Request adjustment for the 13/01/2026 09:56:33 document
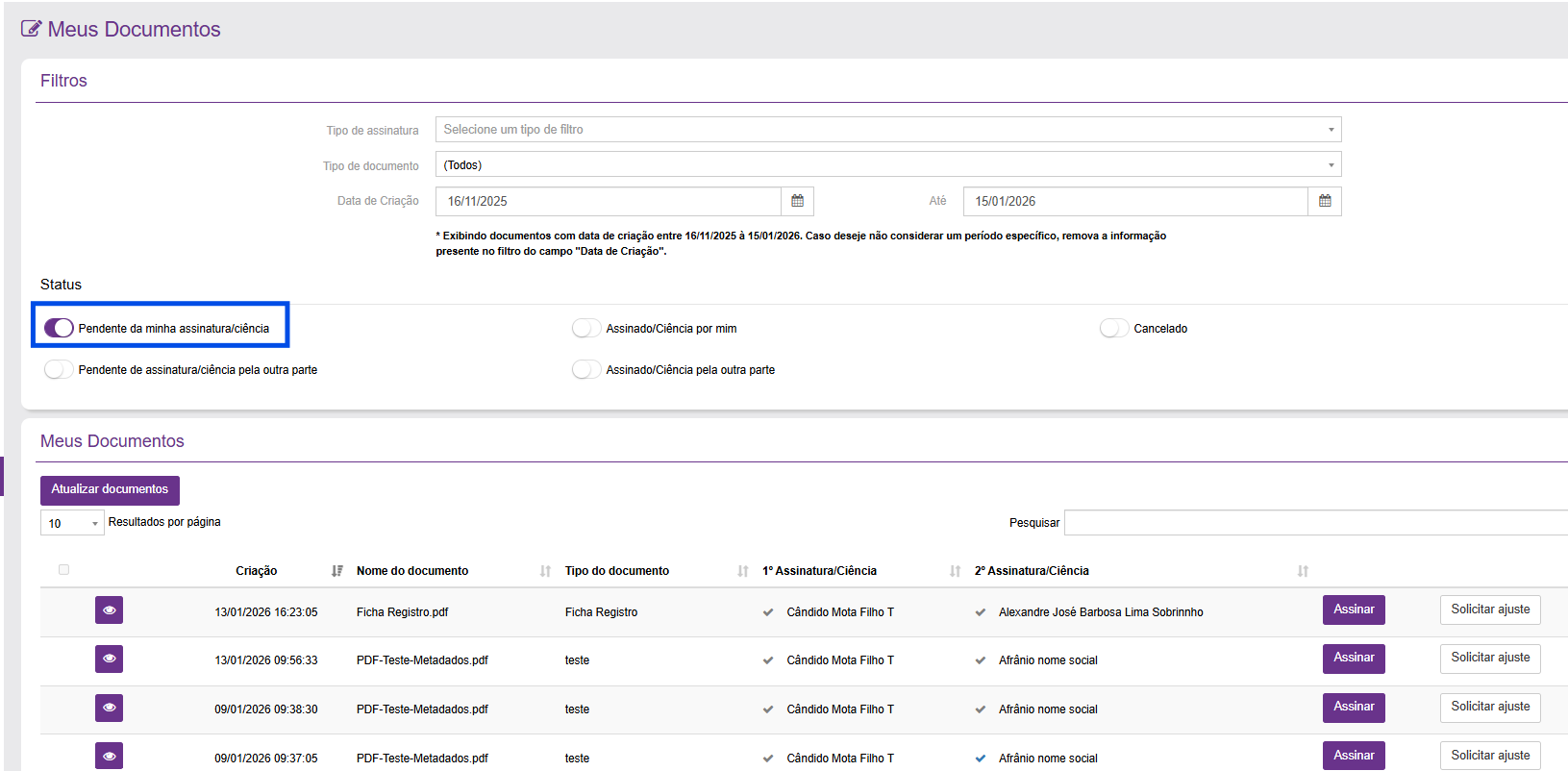Viewport: 1568px width, 771px height. click(x=1489, y=658)
